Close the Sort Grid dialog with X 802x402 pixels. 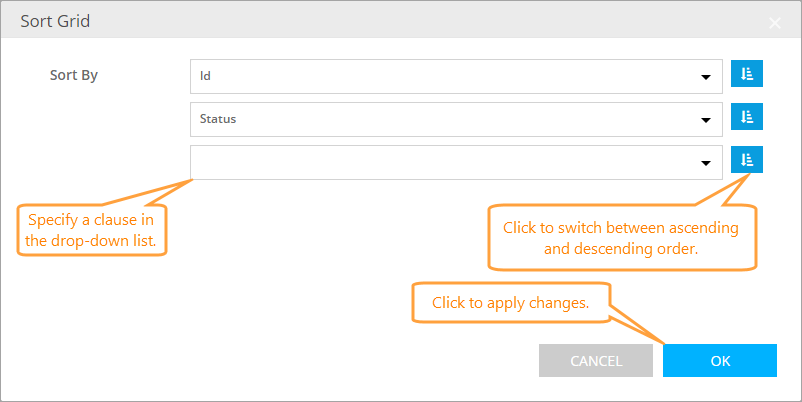[x=775, y=21]
